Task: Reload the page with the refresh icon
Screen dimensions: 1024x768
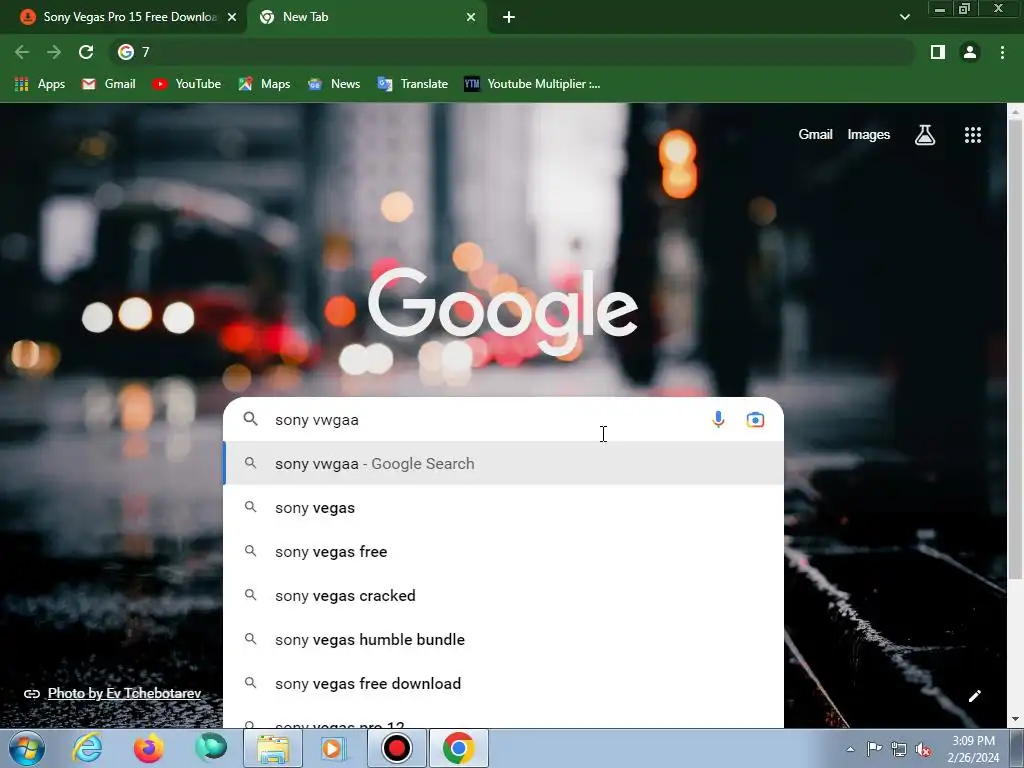Action: point(86,52)
